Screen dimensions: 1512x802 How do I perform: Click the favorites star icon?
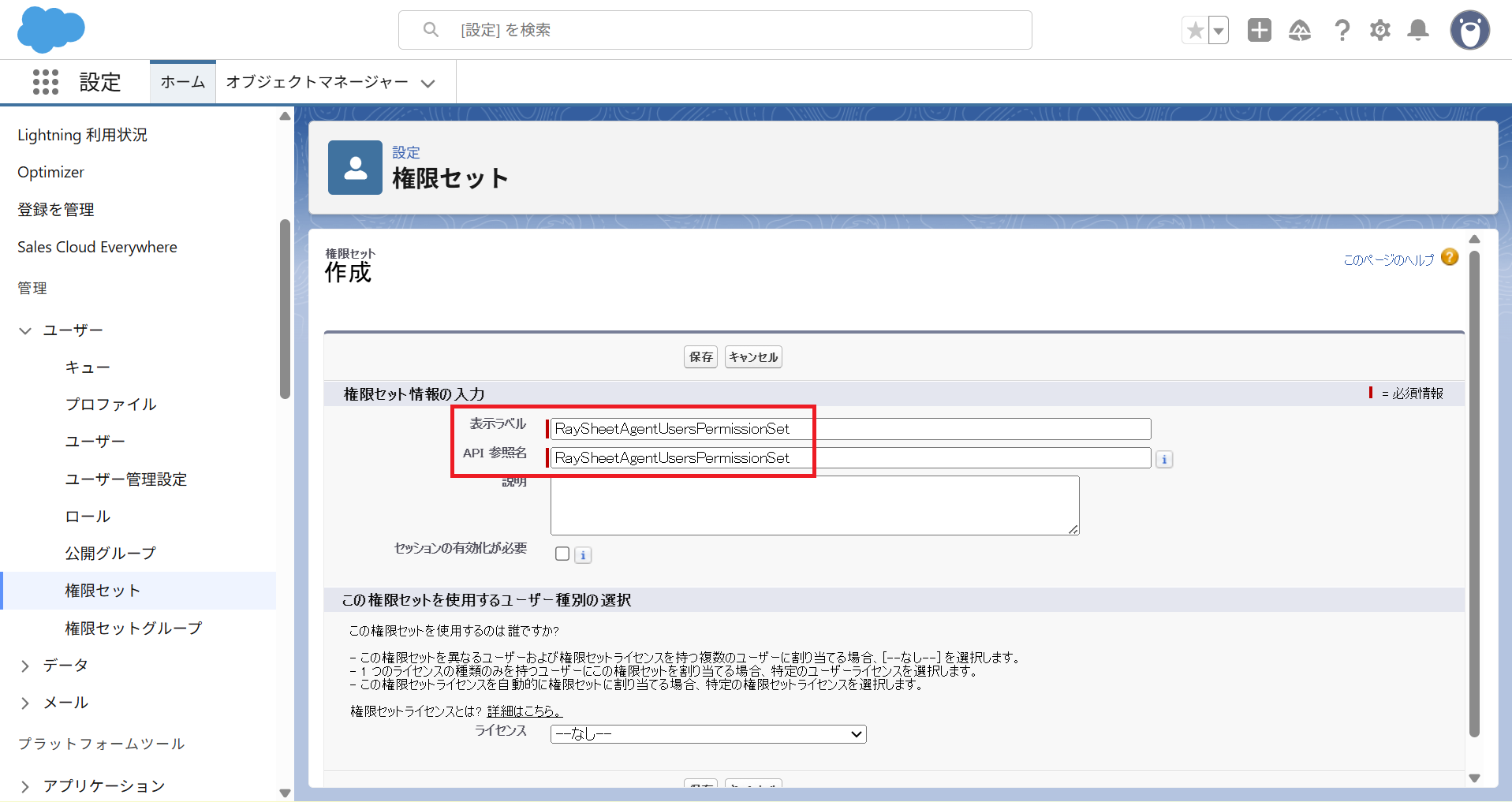1195,31
